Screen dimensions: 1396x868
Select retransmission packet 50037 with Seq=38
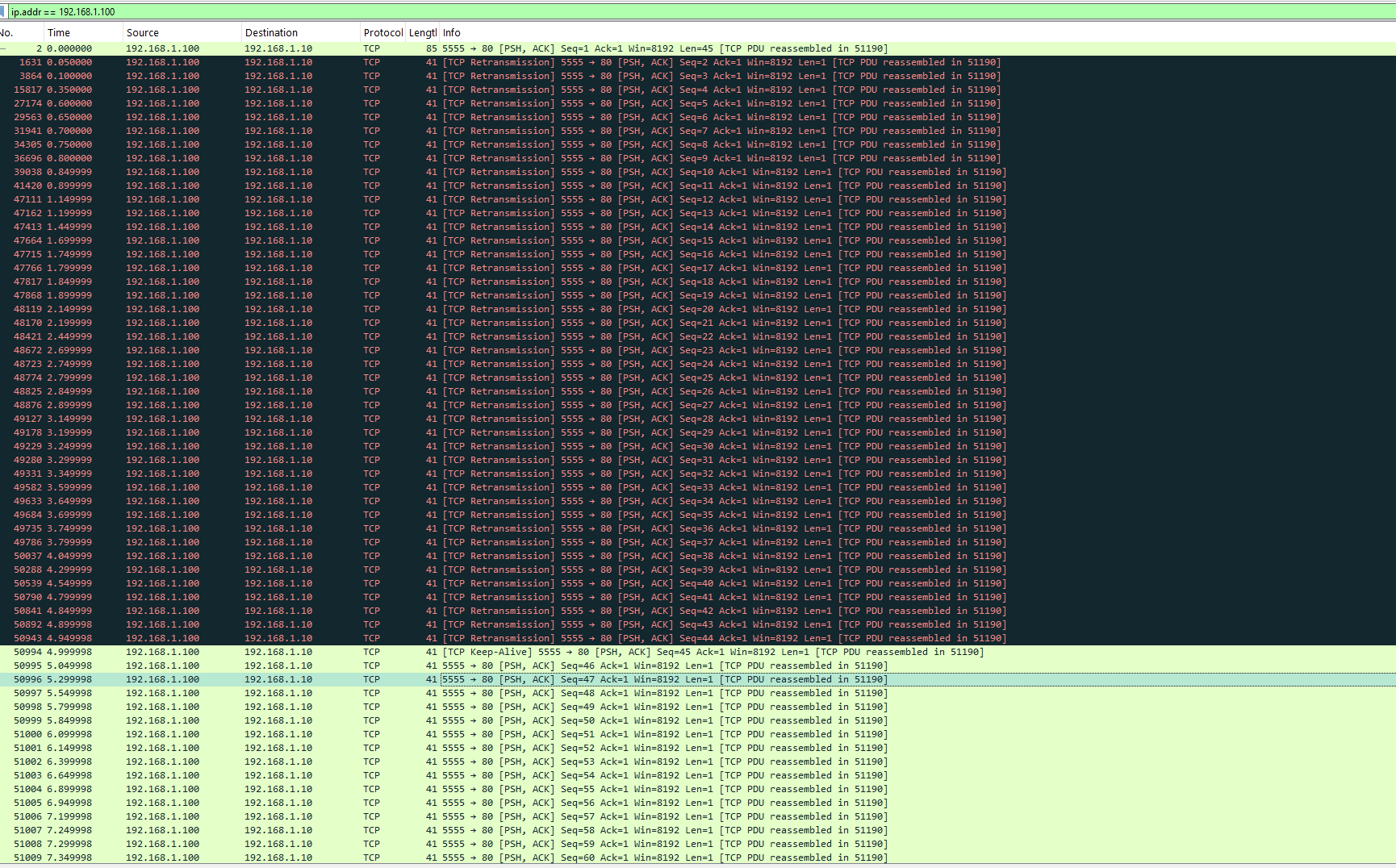coord(484,556)
